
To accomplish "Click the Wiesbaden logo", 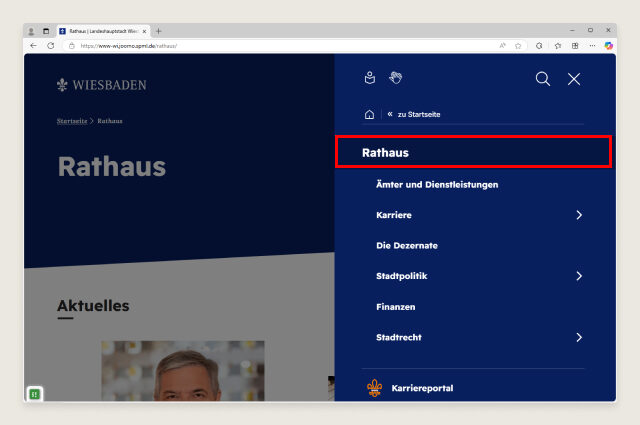I will (102, 85).
